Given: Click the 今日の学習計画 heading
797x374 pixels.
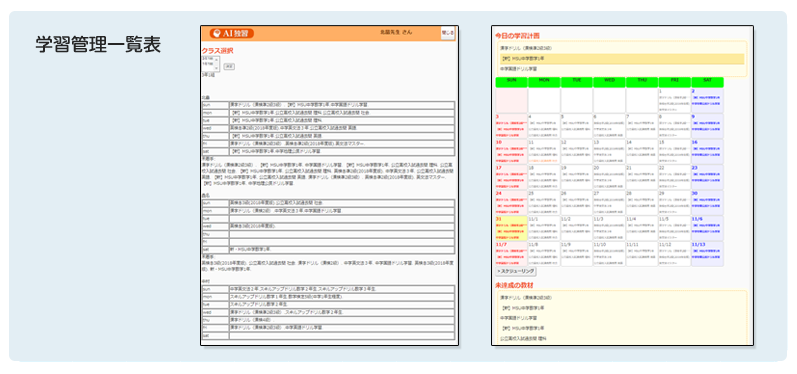Looking at the screenshot, I should tap(517, 36).
